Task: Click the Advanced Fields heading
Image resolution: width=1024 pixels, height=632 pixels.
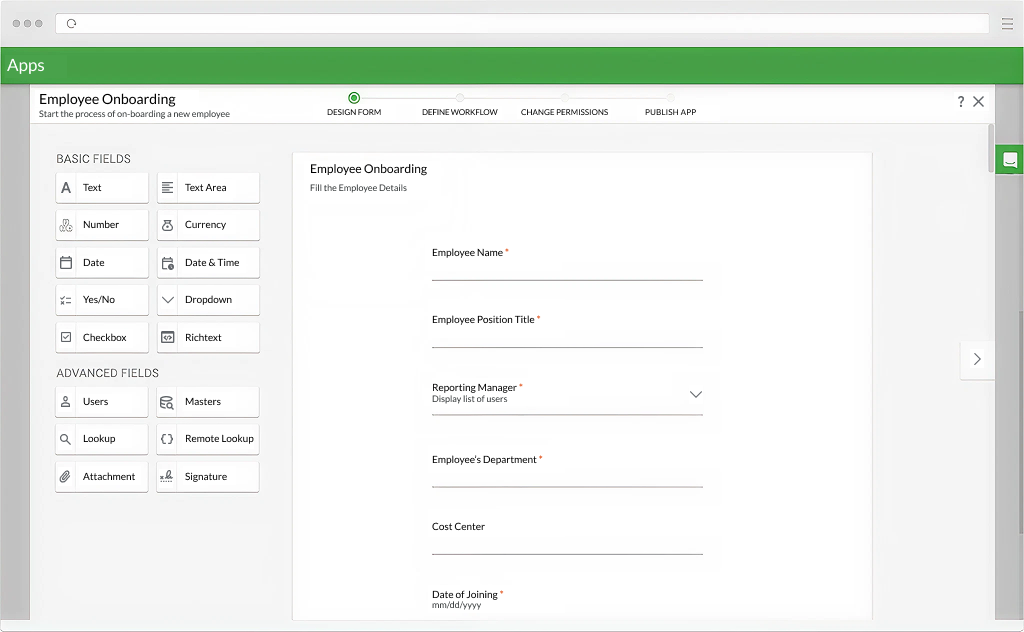Action: (108, 373)
